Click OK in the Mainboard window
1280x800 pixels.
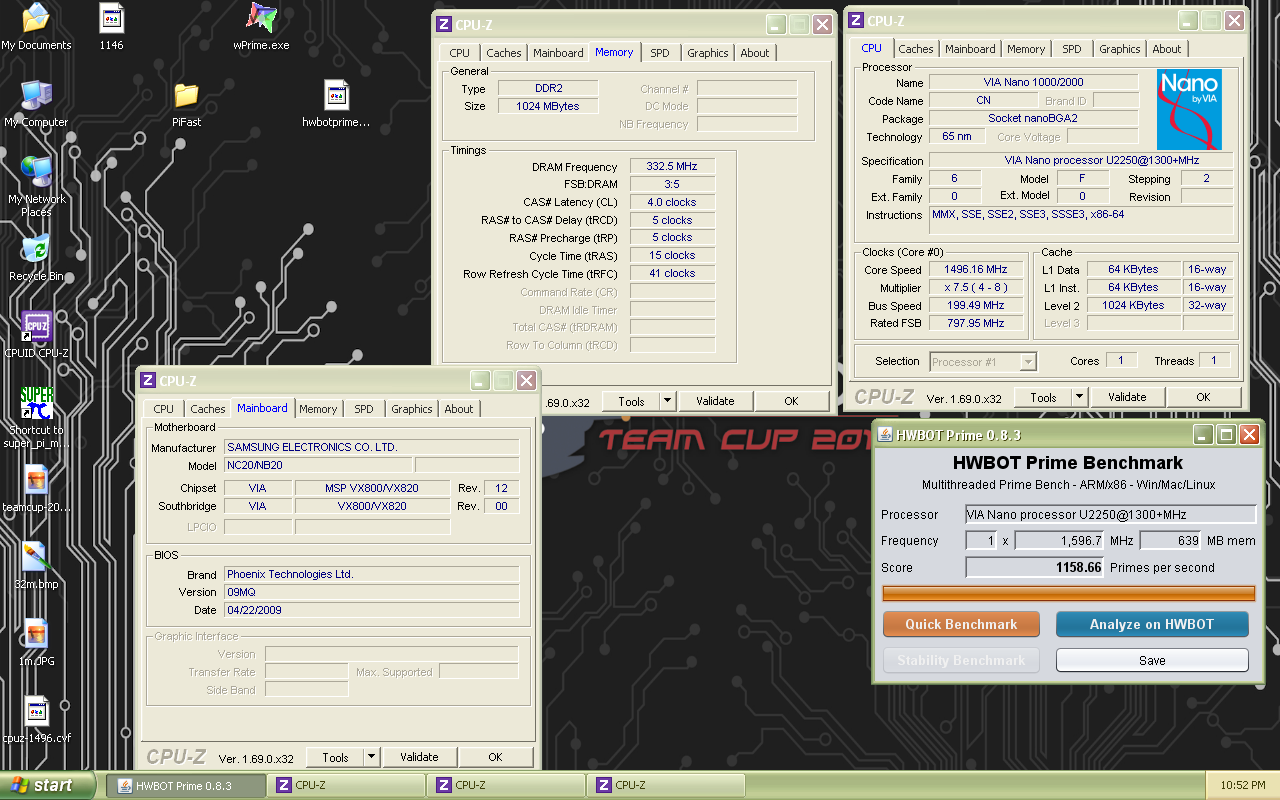[x=495, y=757]
